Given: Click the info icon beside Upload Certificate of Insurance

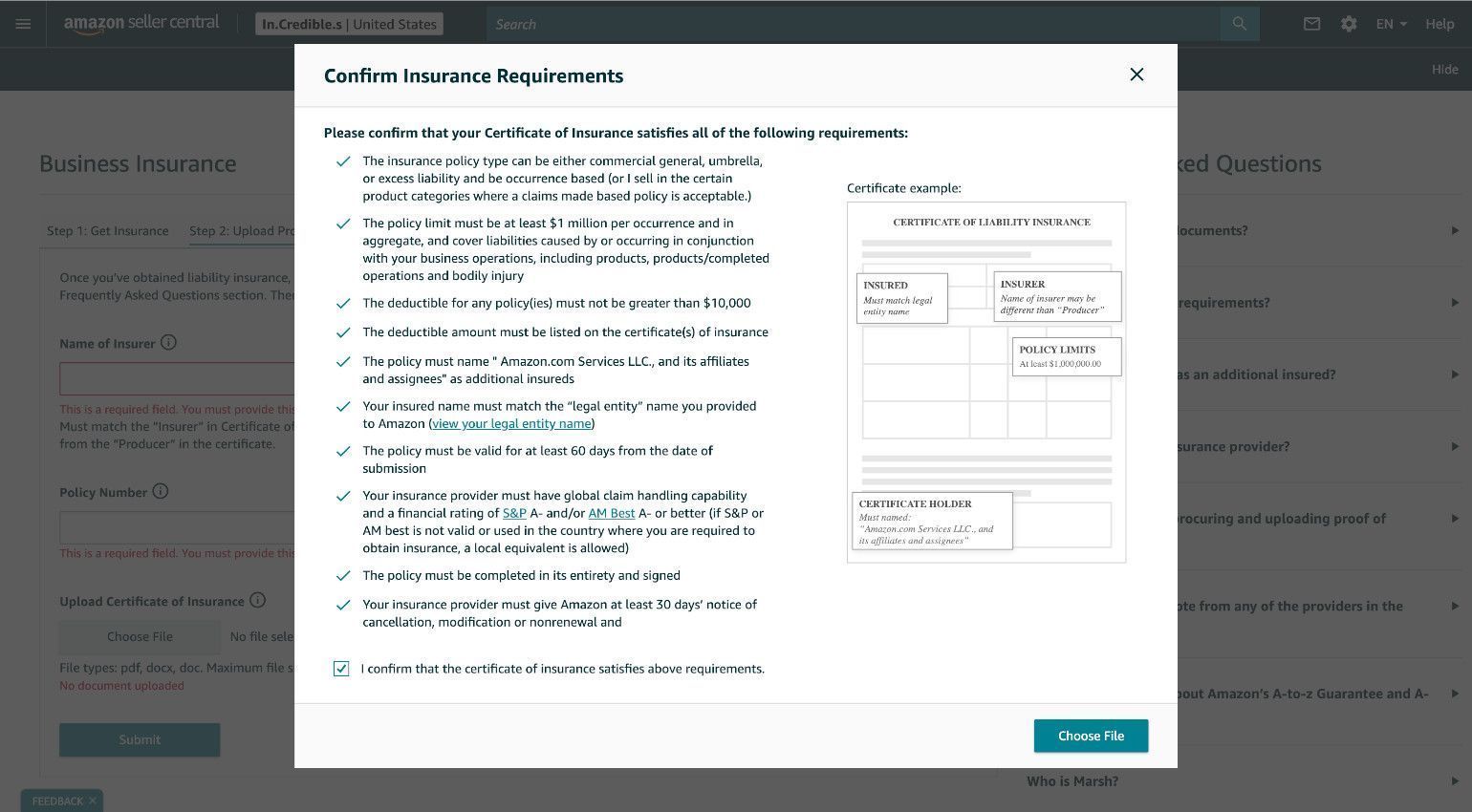Looking at the screenshot, I should coord(257,601).
